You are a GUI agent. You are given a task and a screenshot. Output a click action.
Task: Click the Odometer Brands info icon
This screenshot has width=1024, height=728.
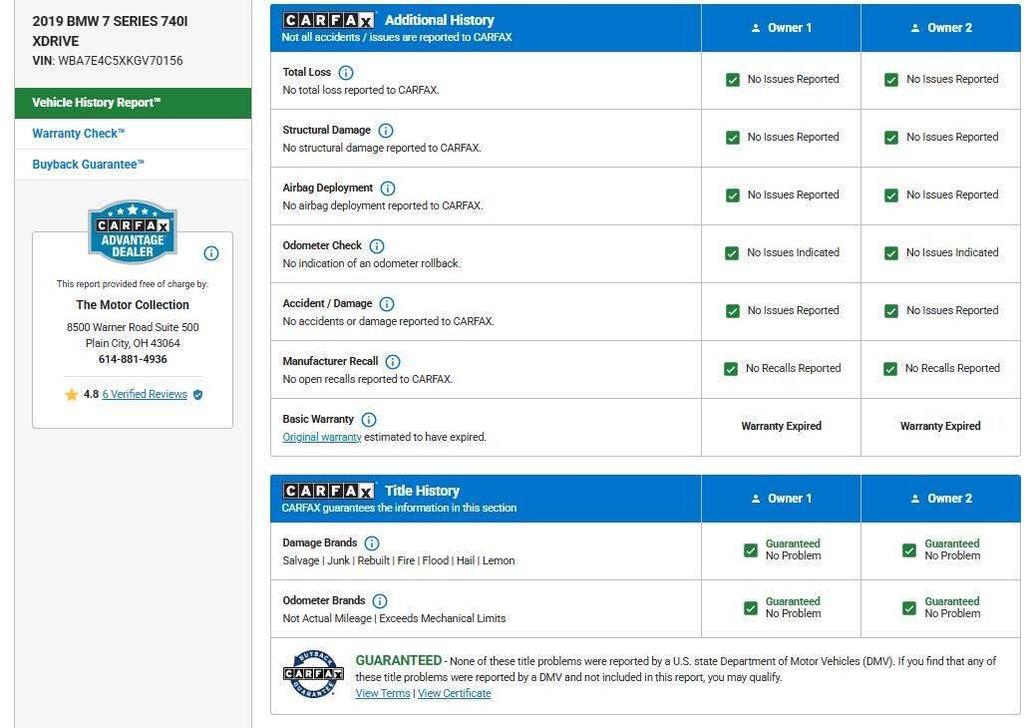380,602
